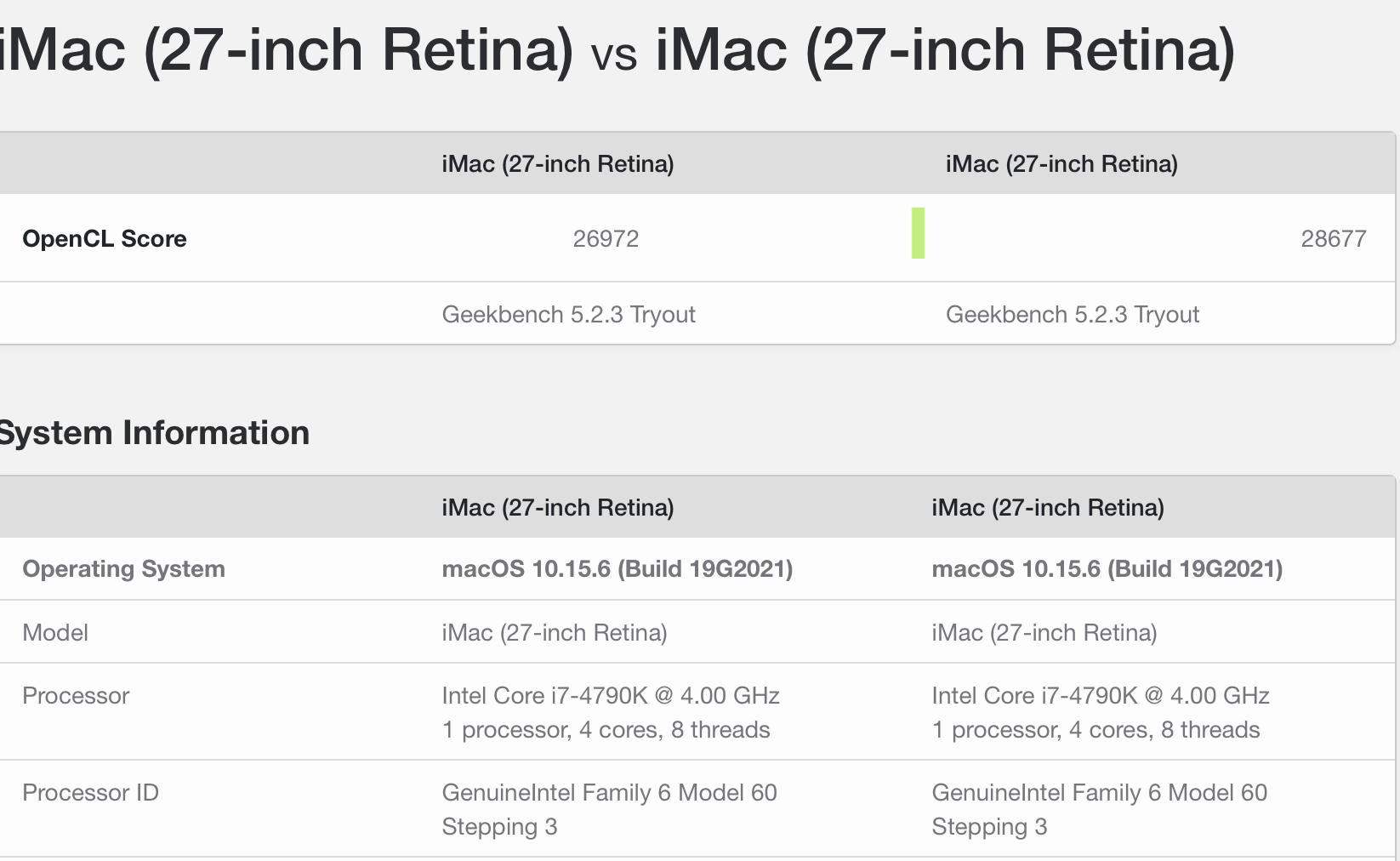This screenshot has width=1400, height=861.
Task: Click the Processor ID row label
Action: click(x=90, y=793)
